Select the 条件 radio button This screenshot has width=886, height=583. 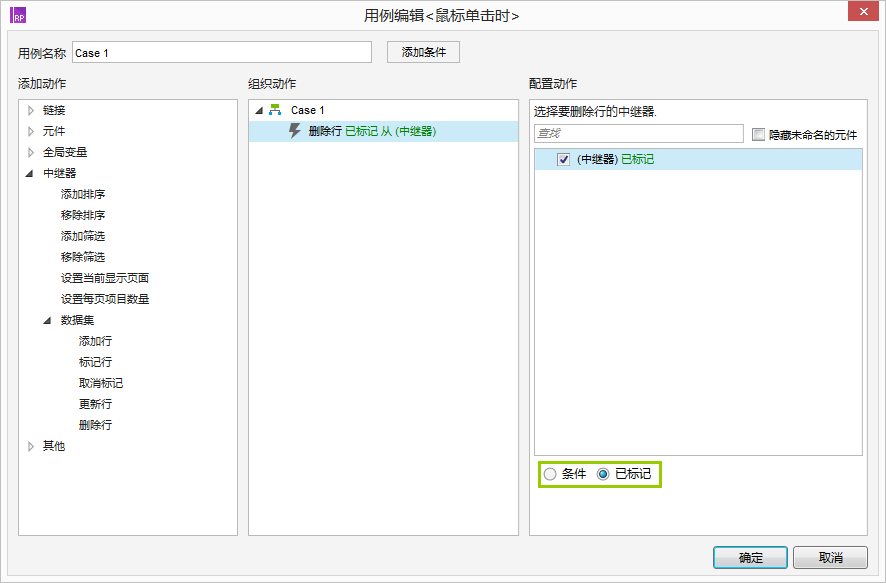click(x=550, y=474)
